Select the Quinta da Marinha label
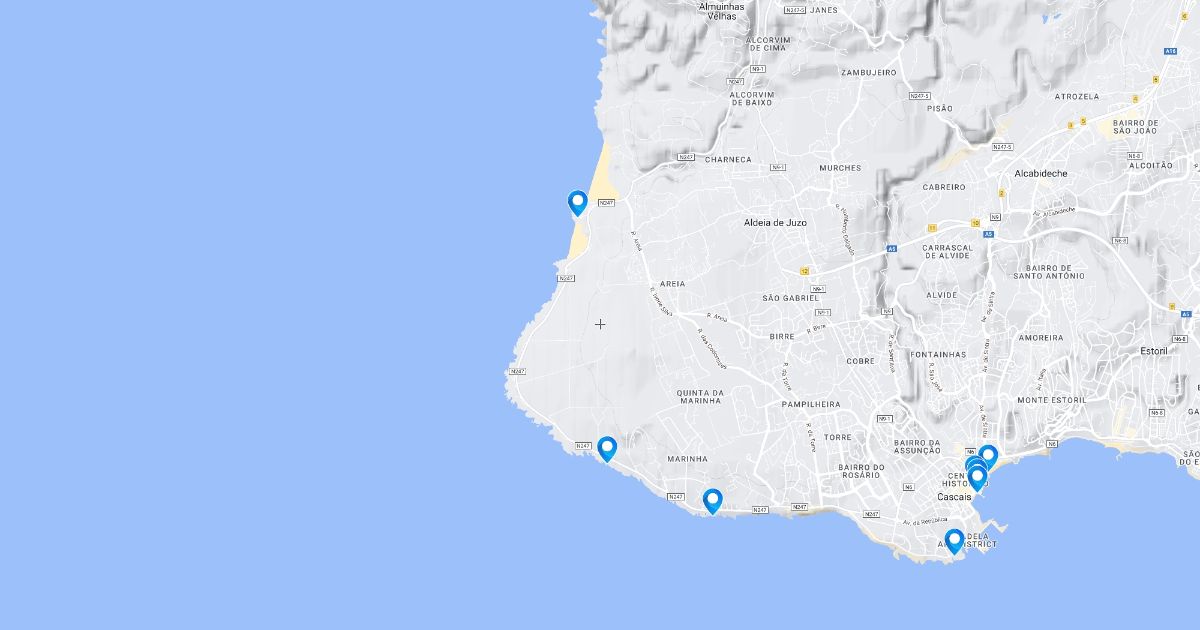1200x630 pixels. coord(700,396)
